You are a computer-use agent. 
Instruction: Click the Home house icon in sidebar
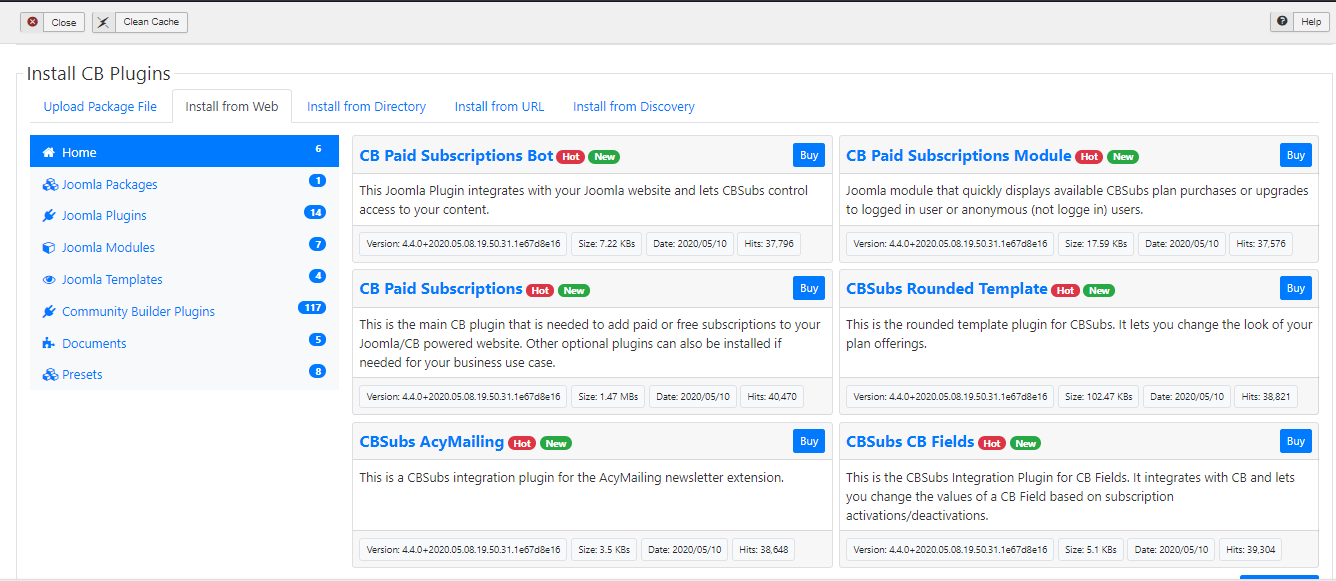click(48, 152)
